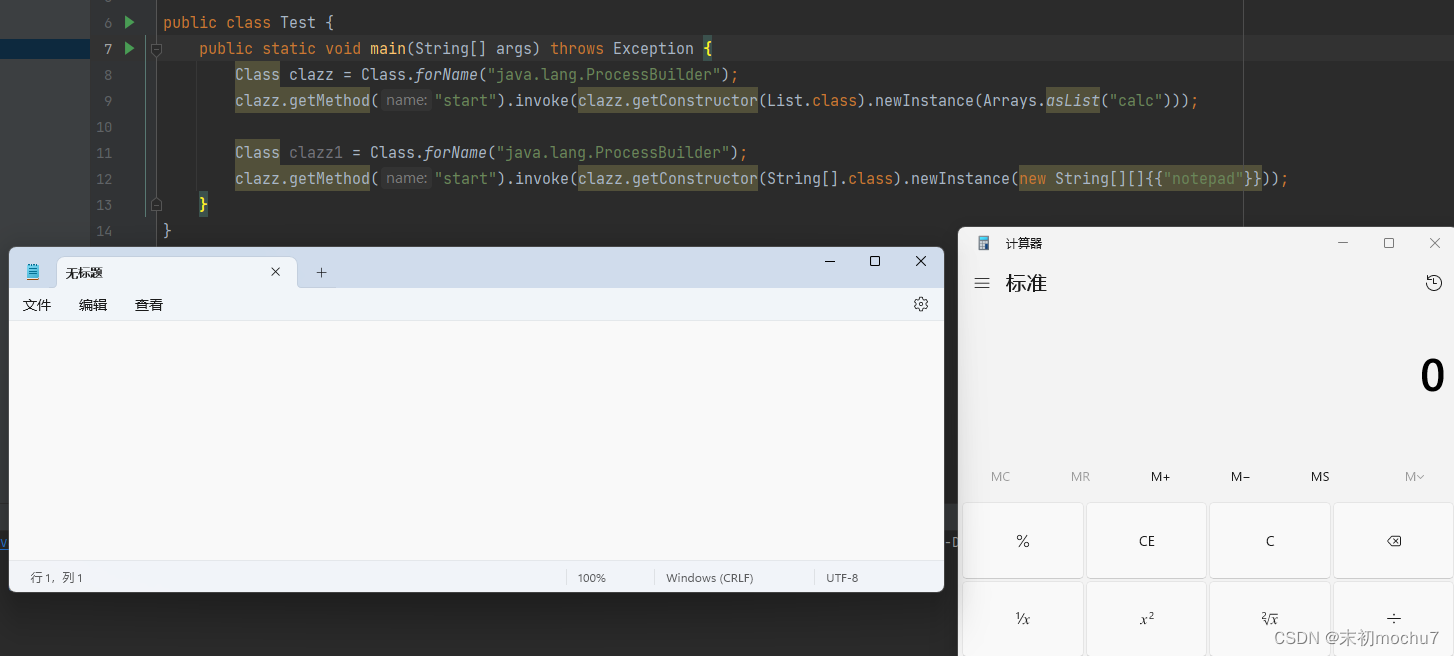The height and width of the screenshot is (656, 1454).
Task: Click the MR memory recall button
Action: pyautogui.click(x=1080, y=477)
